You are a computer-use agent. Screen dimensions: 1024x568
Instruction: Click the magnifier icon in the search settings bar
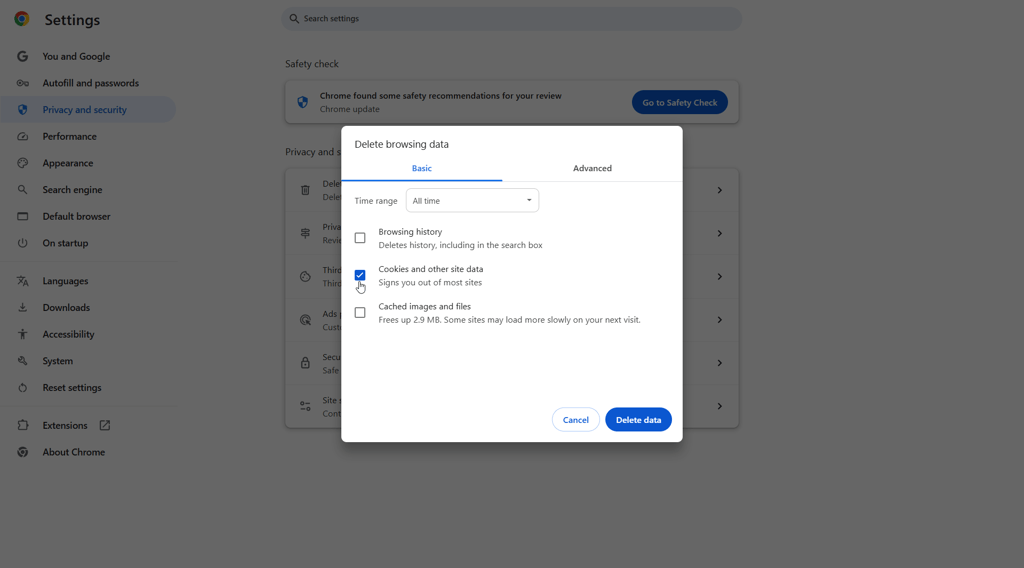pos(294,18)
